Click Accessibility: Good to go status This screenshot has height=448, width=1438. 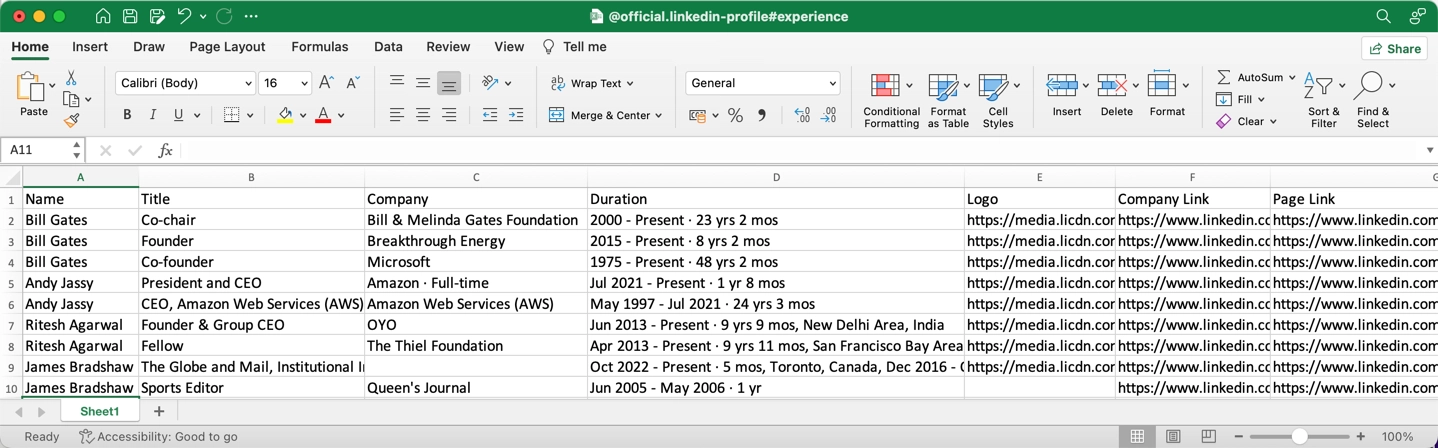[x=158, y=436]
